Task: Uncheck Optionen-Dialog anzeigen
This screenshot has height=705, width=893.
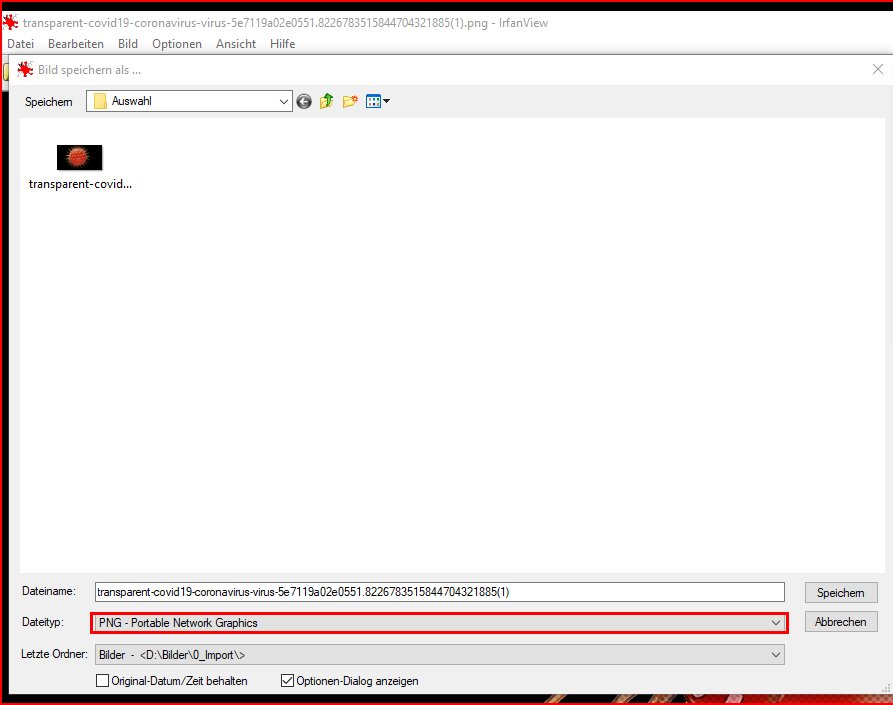Action: pyautogui.click(x=288, y=681)
